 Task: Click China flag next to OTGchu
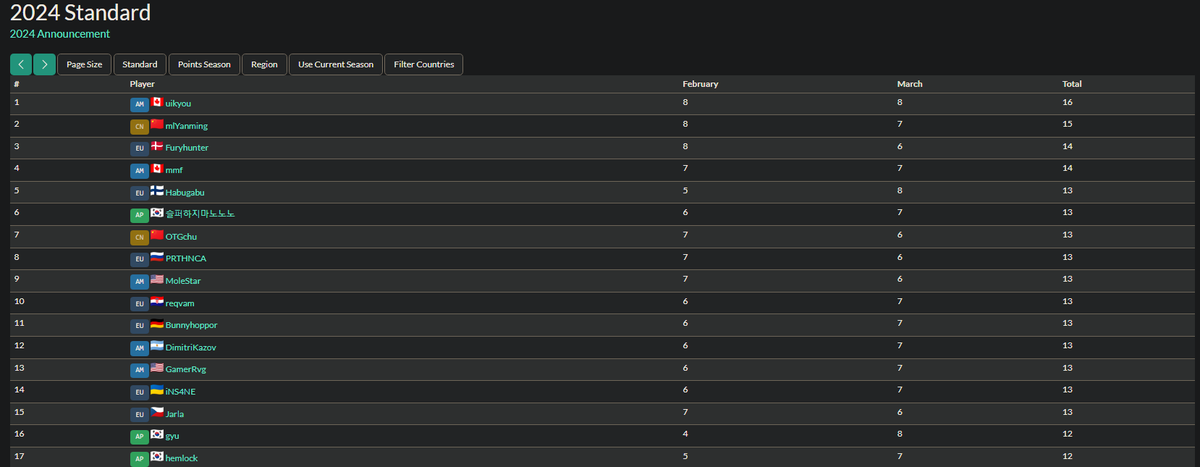pos(157,236)
